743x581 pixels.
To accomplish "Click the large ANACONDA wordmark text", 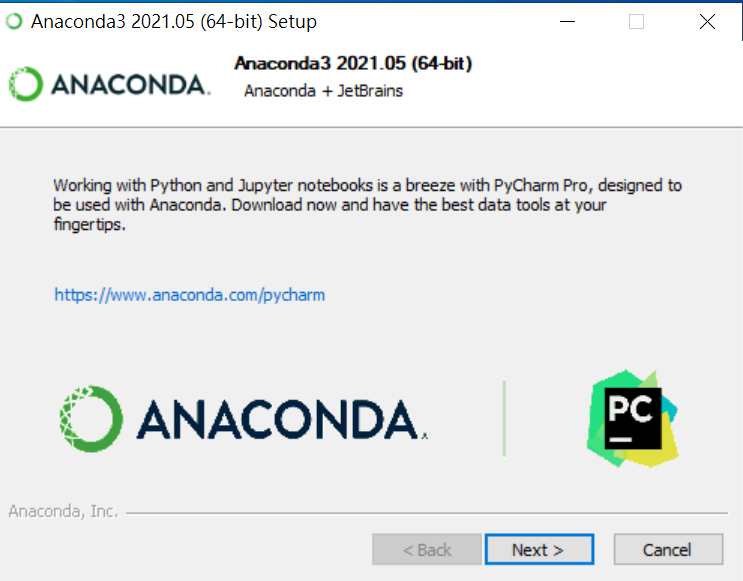I will tap(282, 419).
